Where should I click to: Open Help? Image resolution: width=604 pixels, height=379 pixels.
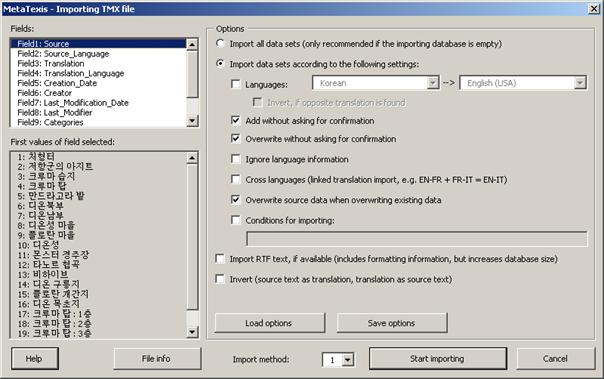coord(35,359)
